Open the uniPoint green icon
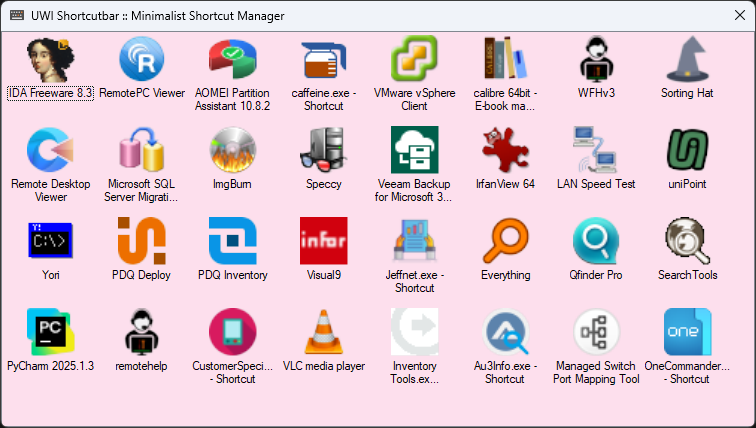 (x=687, y=150)
